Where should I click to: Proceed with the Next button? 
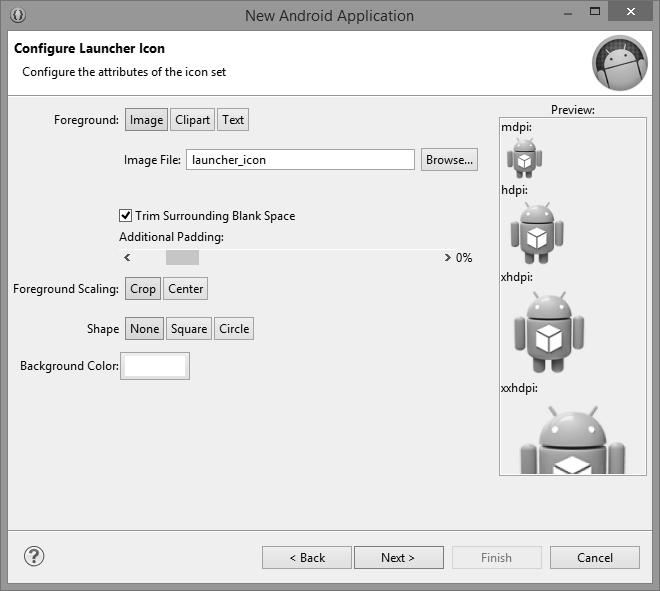pyautogui.click(x=399, y=558)
